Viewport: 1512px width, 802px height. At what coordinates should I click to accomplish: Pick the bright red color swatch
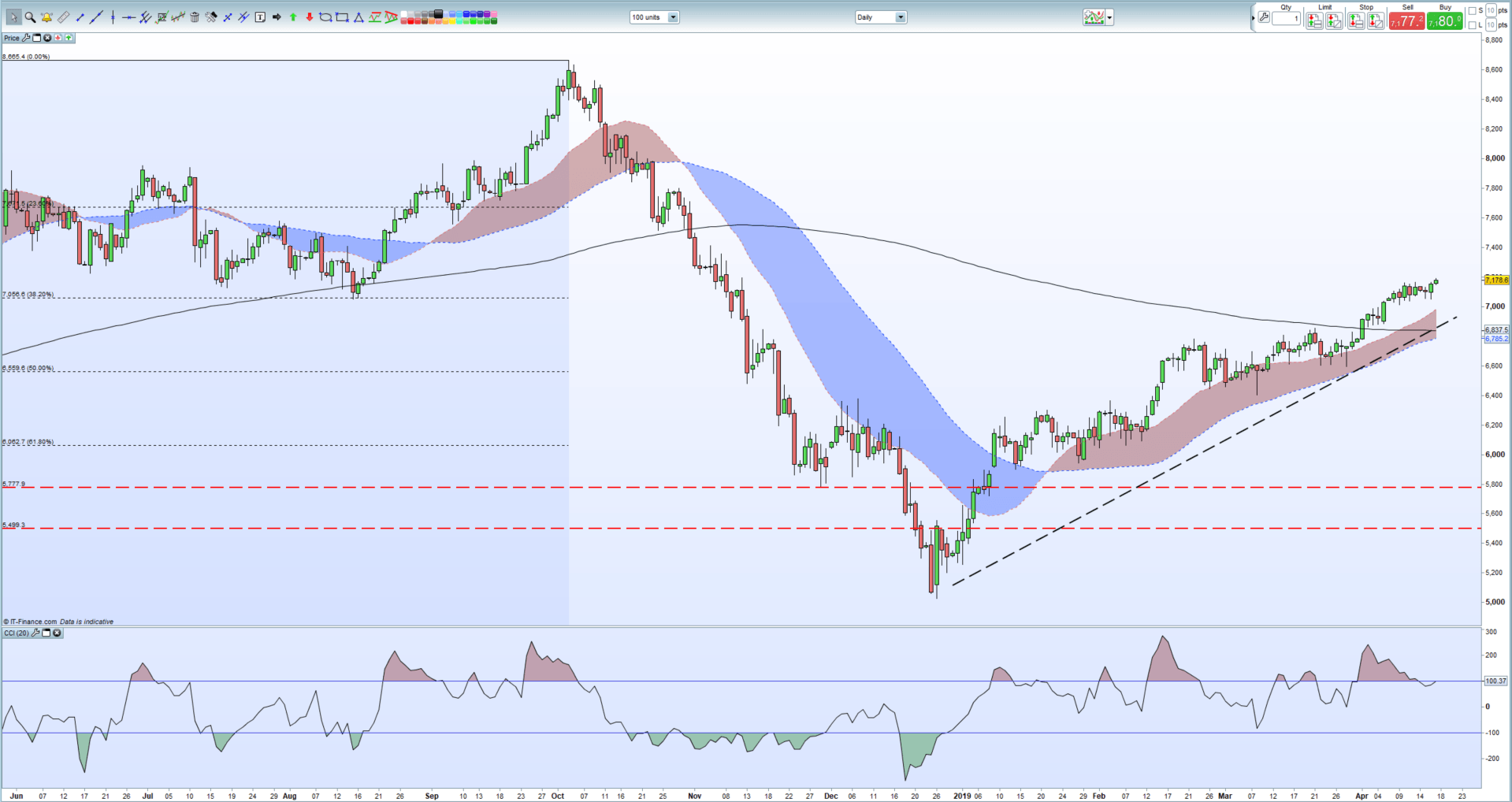411,21
